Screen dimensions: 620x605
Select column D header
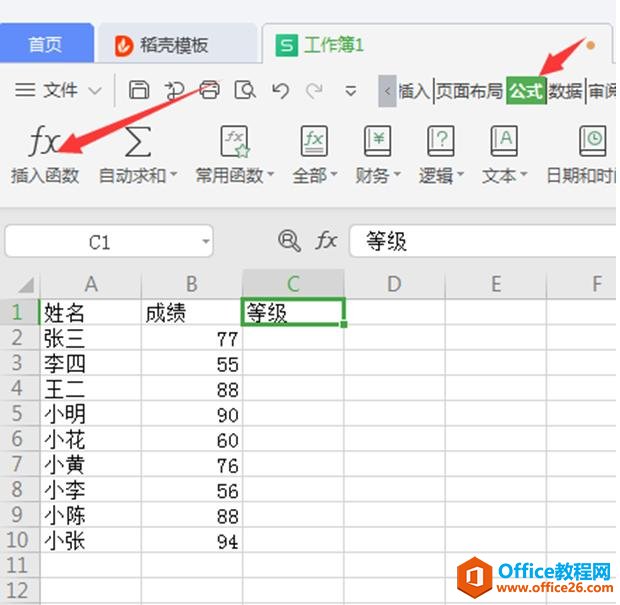pos(394,284)
